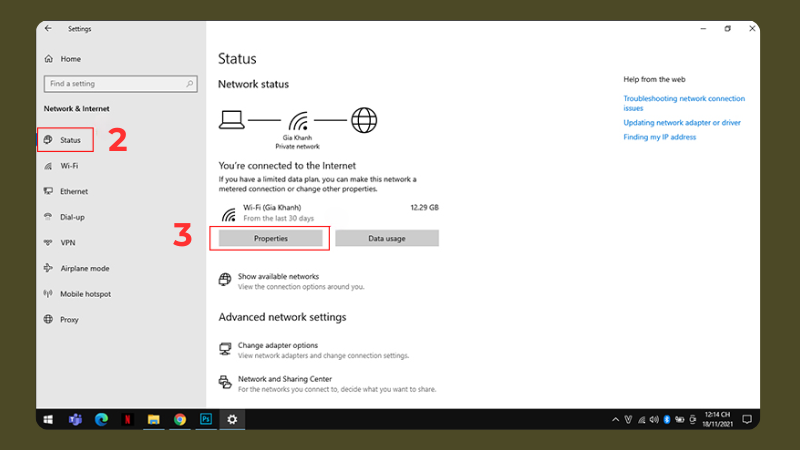Image resolution: width=800 pixels, height=450 pixels.
Task: Click the Network and Sharing Center icon
Action: click(x=225, y=382)
